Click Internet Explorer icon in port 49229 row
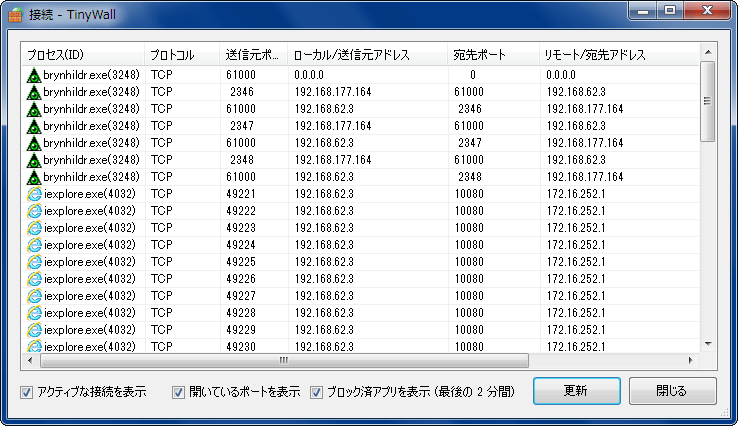The image size is (738, 426). (34, 330)
